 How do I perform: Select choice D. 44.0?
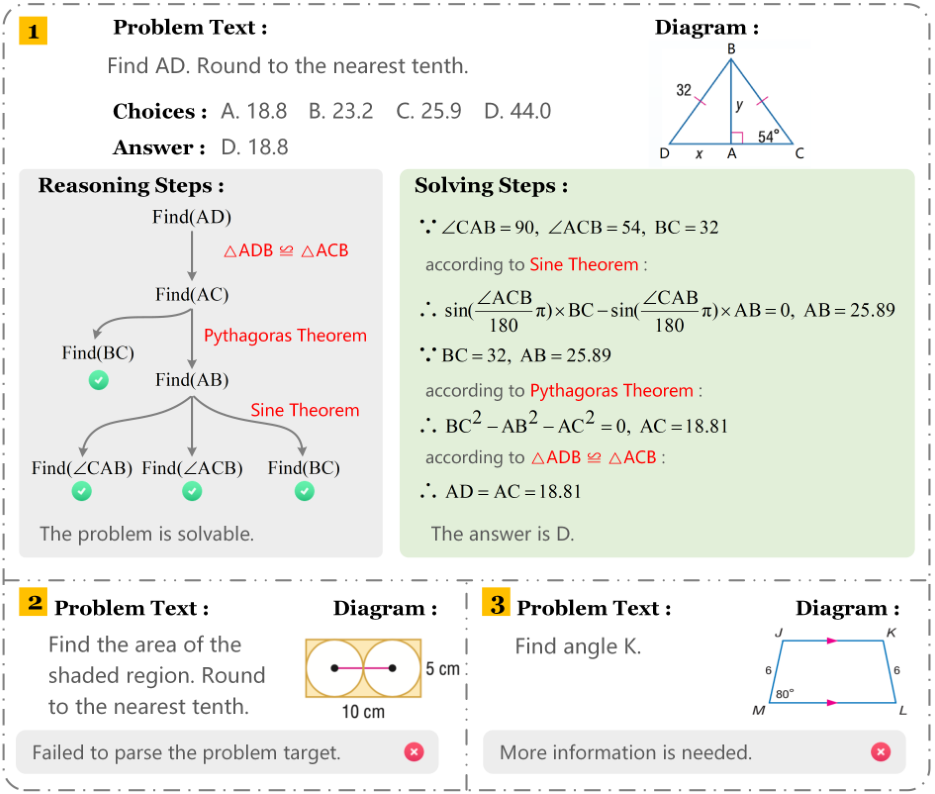pos(518,111)
